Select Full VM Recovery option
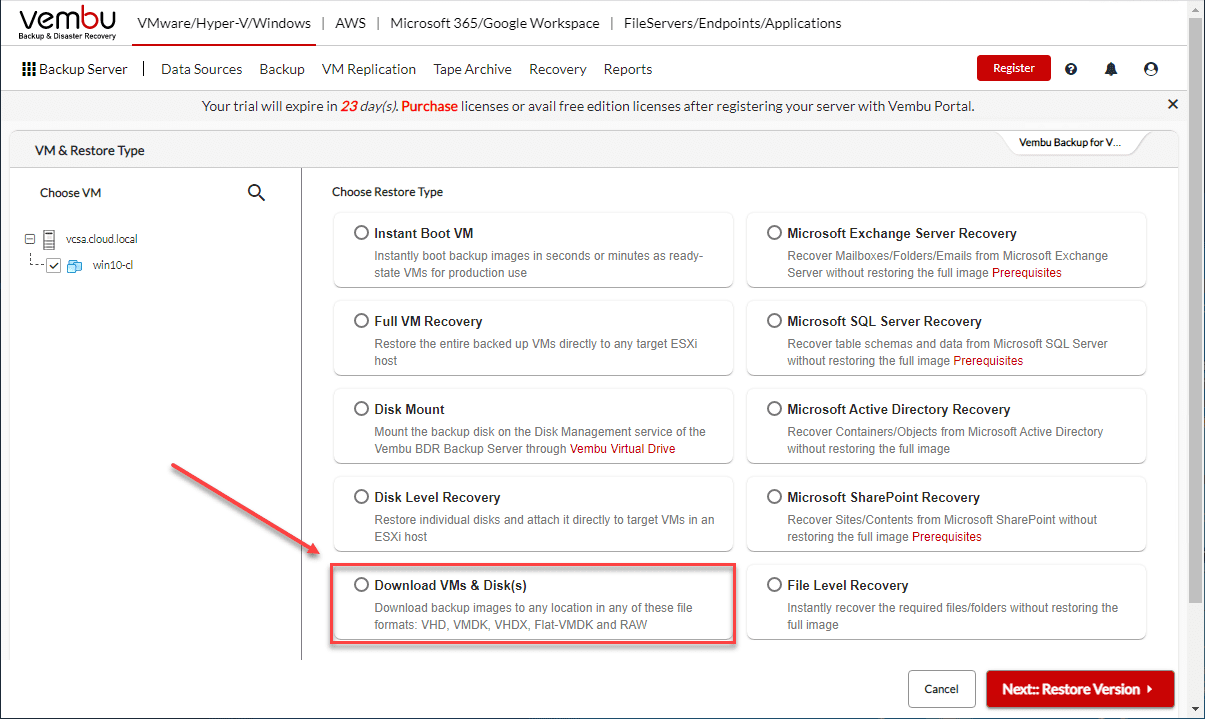Screen dimensions: 1205x719 pos(361,321)
